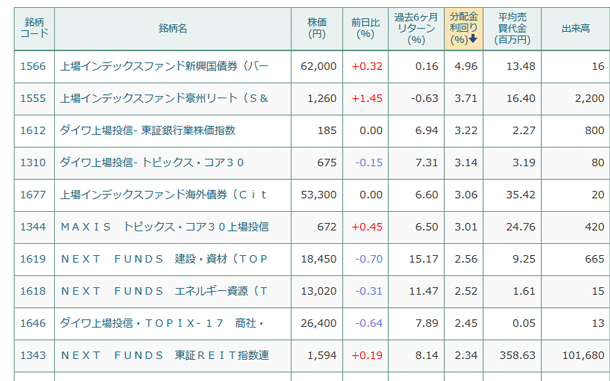Sort by 出来高 column header
Viewport: 610px width, 381px height.
[575, 28]
